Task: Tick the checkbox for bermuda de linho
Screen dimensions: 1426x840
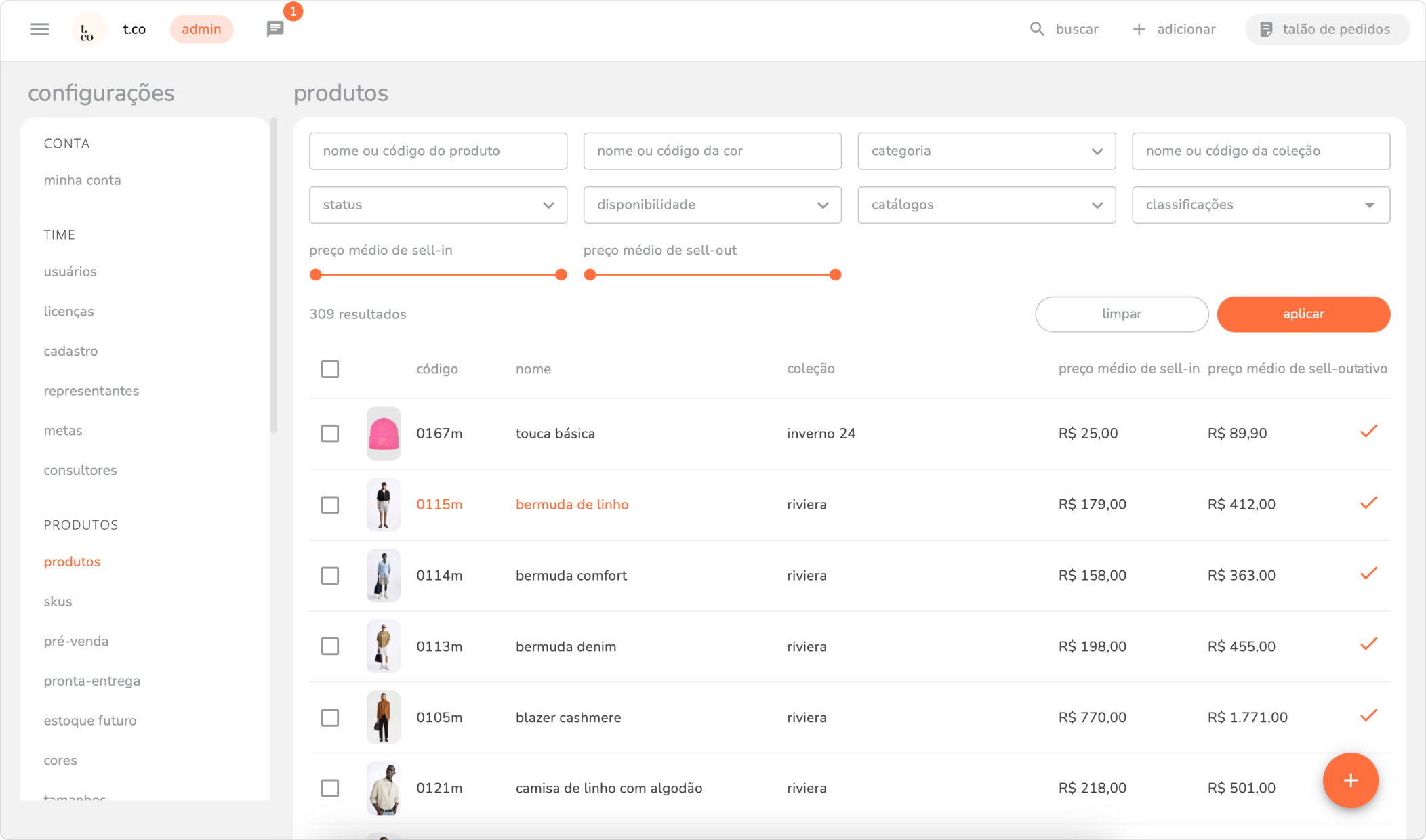Action: click(330, 505)
